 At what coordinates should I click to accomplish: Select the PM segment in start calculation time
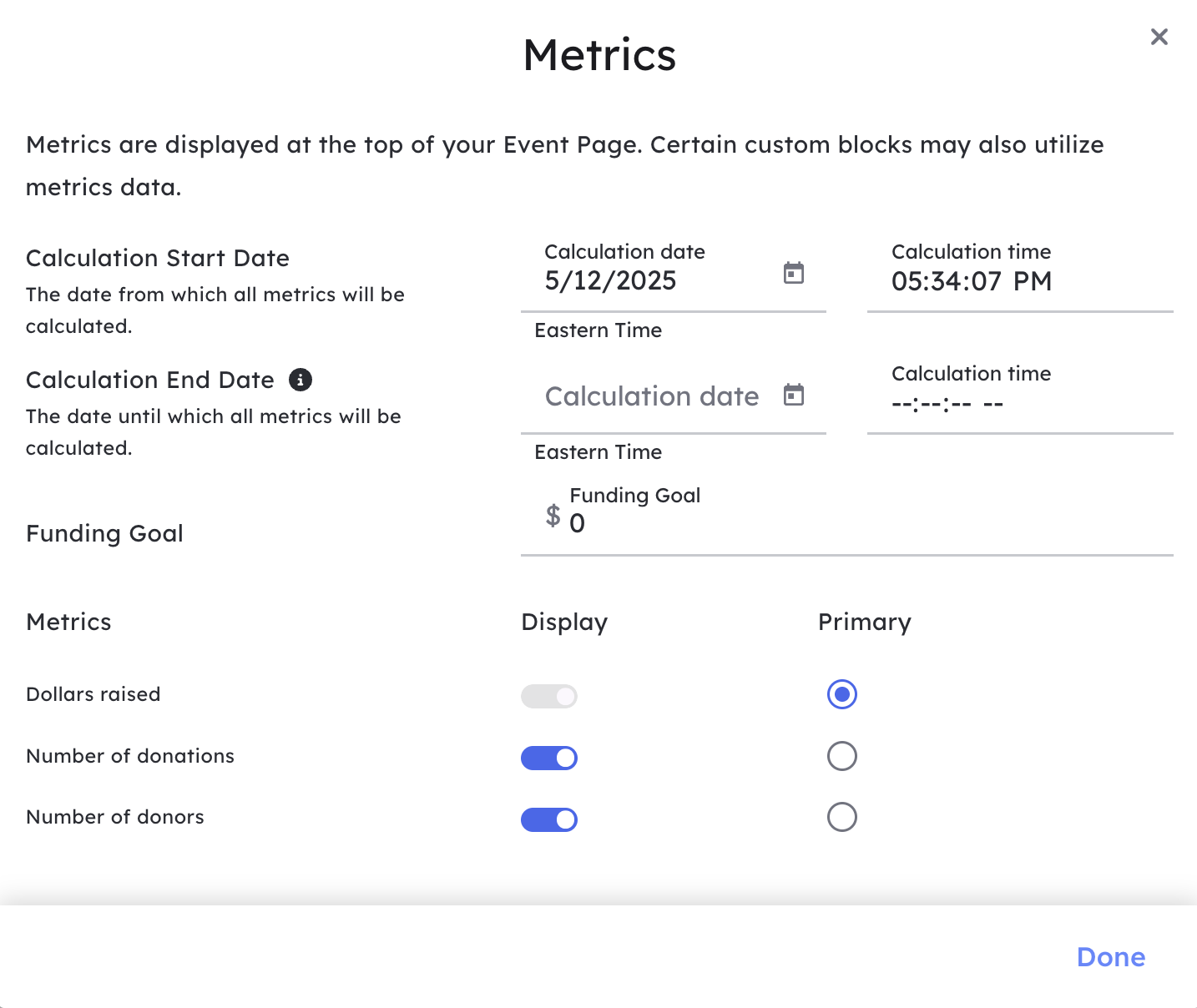tap(1033, 282)
